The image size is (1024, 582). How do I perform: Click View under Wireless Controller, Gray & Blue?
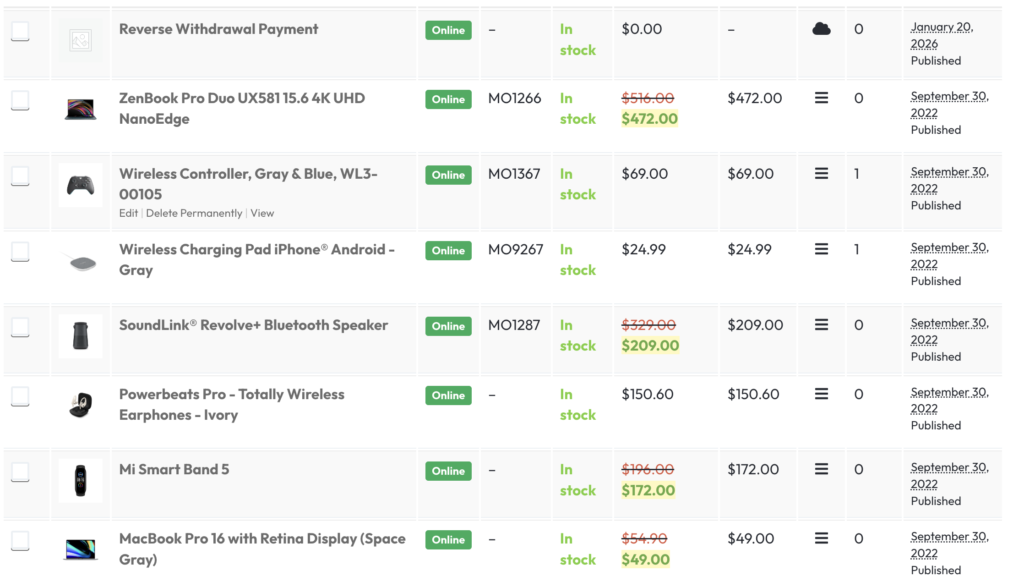coord(262,213)
